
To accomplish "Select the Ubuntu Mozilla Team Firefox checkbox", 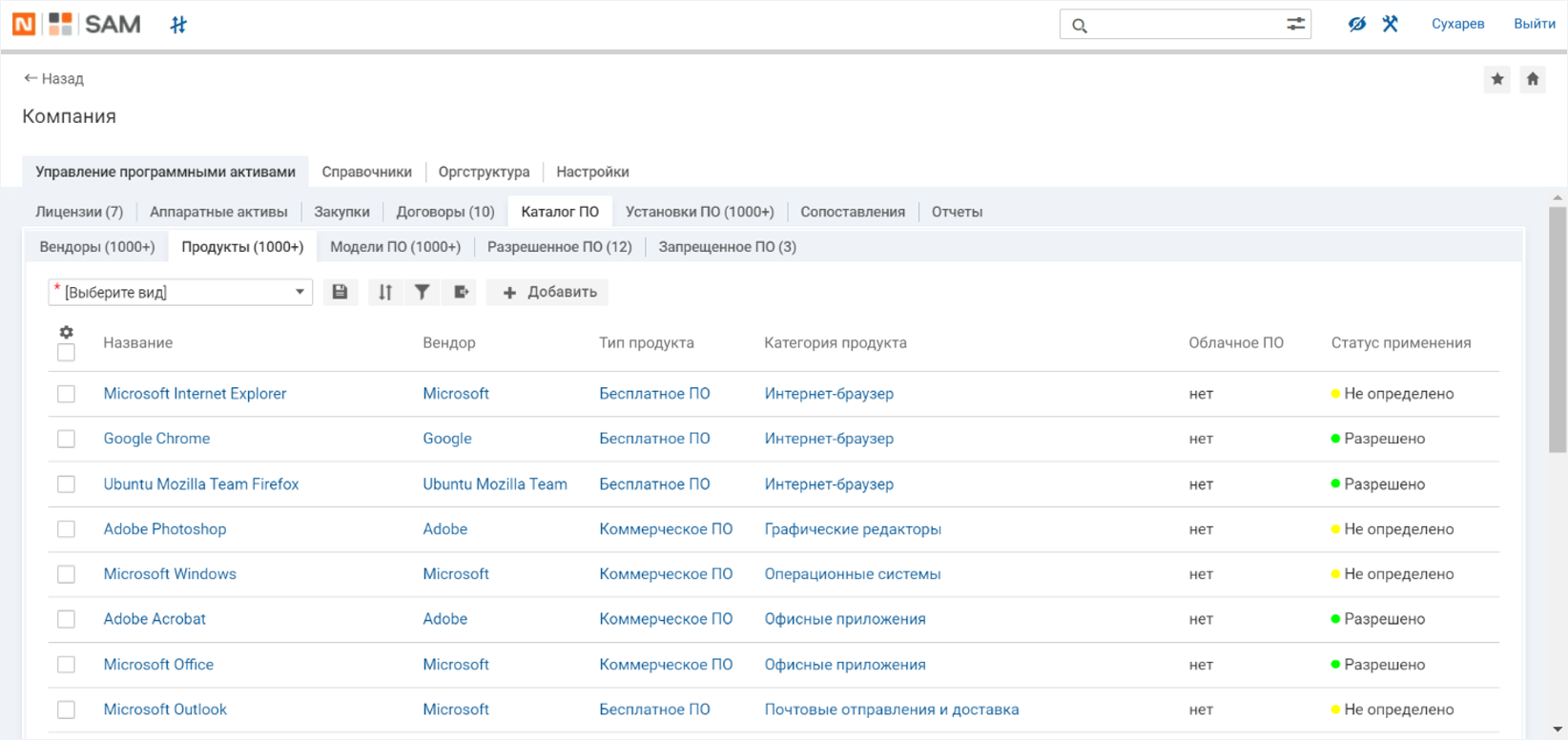I will (x=66, y=484).
